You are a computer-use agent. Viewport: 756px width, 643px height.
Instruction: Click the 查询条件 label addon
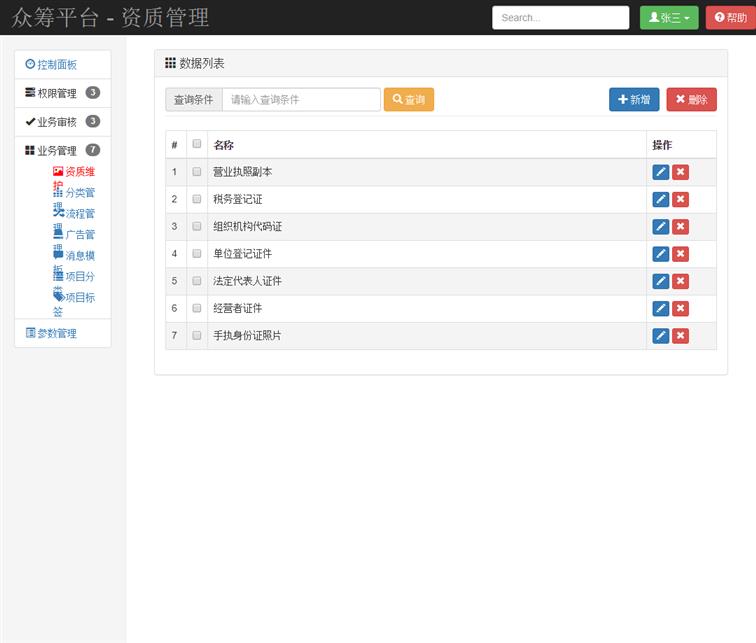193,100
